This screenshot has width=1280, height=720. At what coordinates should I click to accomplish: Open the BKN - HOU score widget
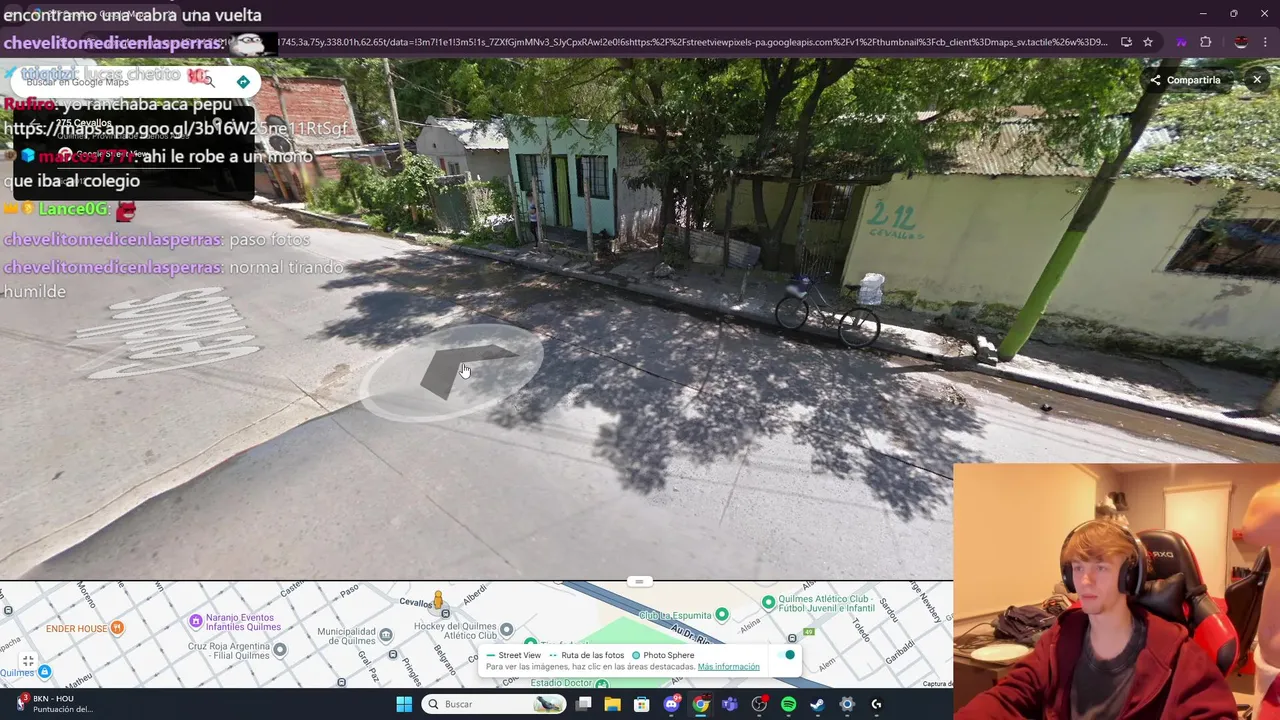coord(55,704)
